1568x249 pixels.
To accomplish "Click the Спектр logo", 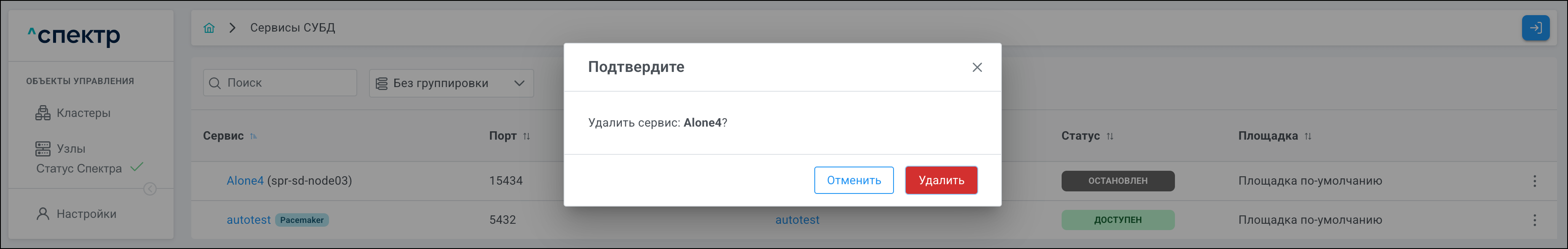I will click(74, 36).
